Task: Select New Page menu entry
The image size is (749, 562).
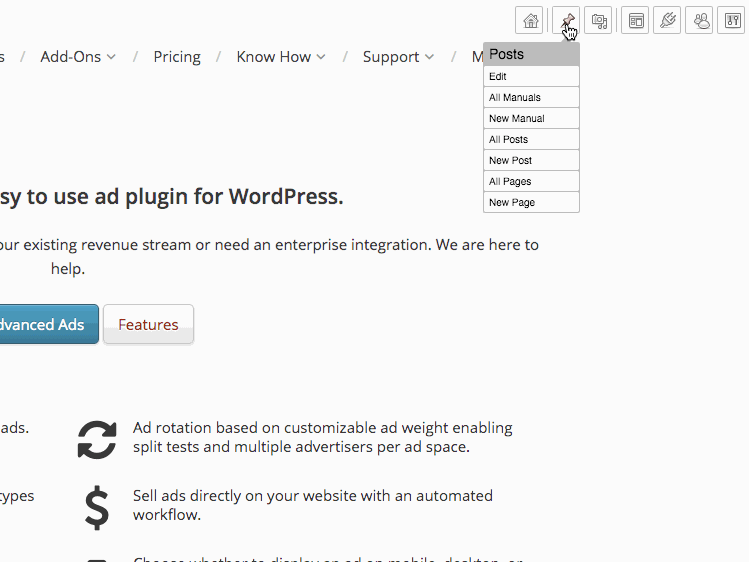Action: [x=531, y=202]
